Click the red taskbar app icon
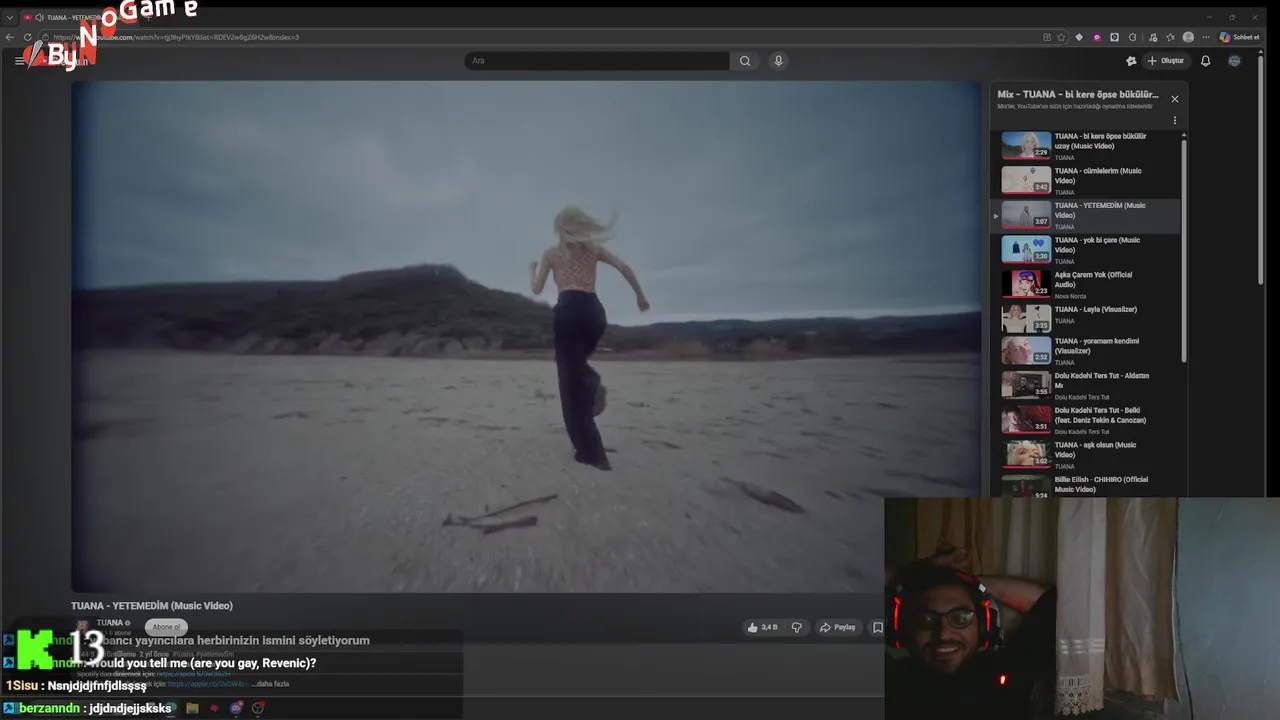The image size is (1280, 720). click(x=214, y=708)
